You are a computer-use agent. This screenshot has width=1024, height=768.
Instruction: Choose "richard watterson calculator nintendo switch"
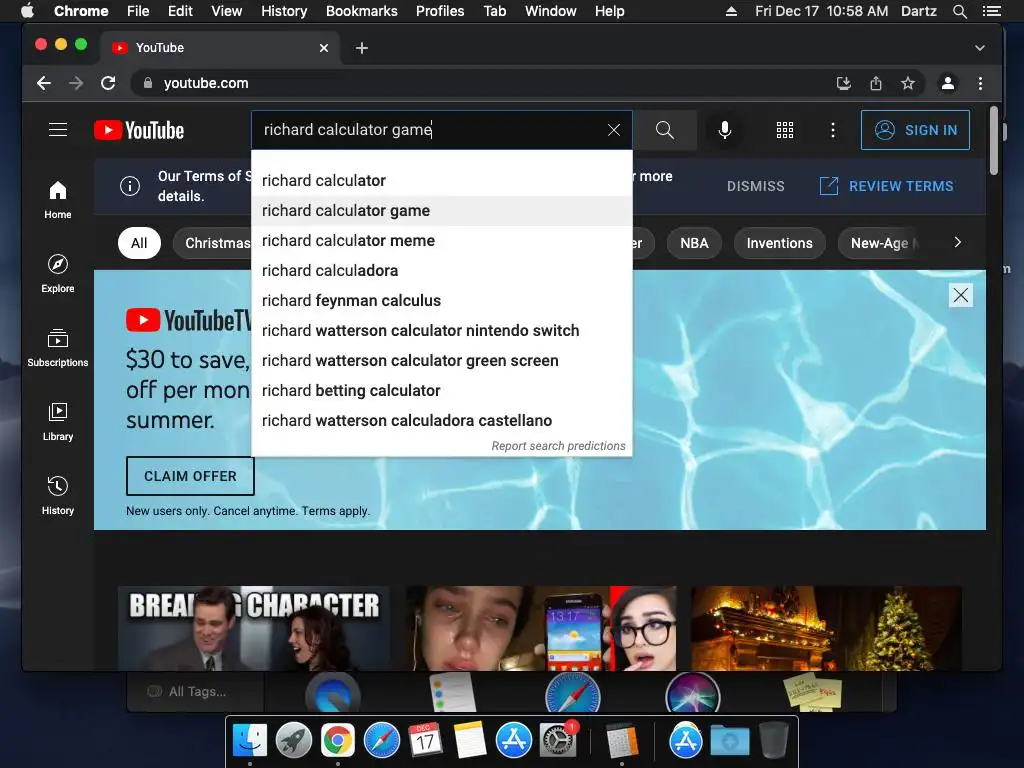tap(441, 330)
